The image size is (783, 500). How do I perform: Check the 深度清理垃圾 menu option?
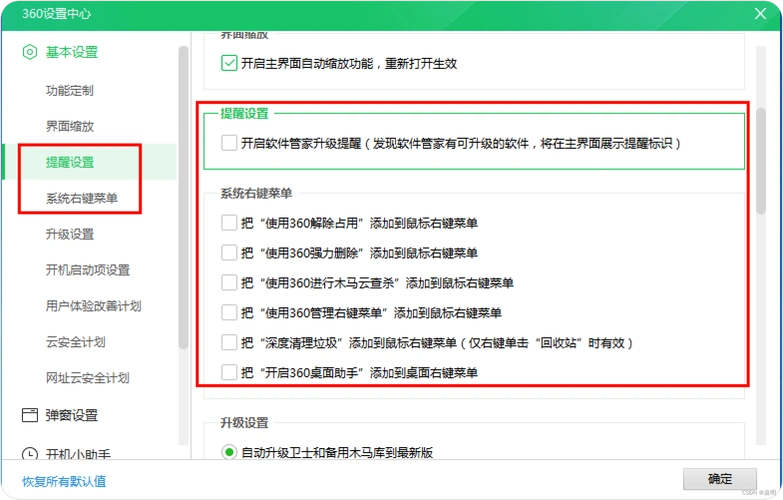pyautogui.click(x=229, y=343)
